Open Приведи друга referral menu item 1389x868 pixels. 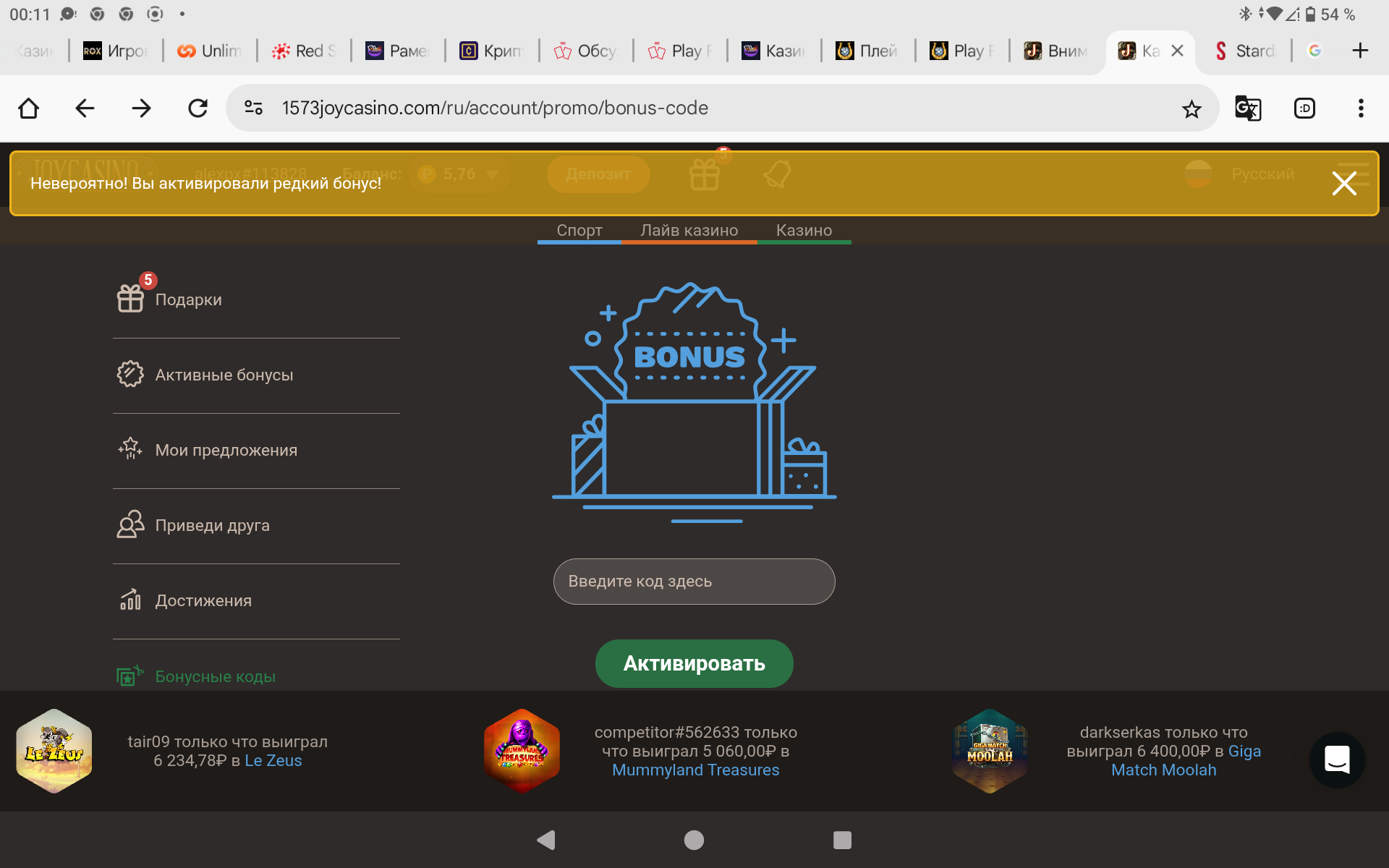[x=212, y=525]
